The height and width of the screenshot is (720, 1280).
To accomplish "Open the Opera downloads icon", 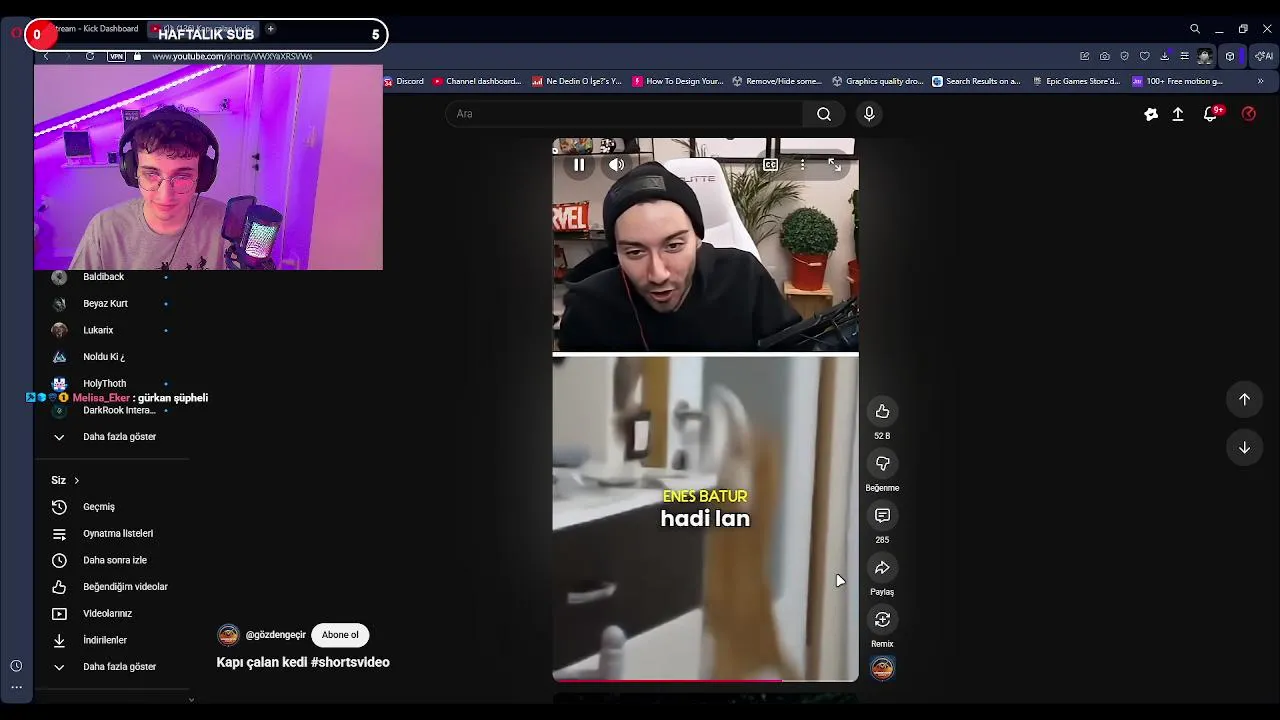I will pyautogui.click(x=1164, y=56).
